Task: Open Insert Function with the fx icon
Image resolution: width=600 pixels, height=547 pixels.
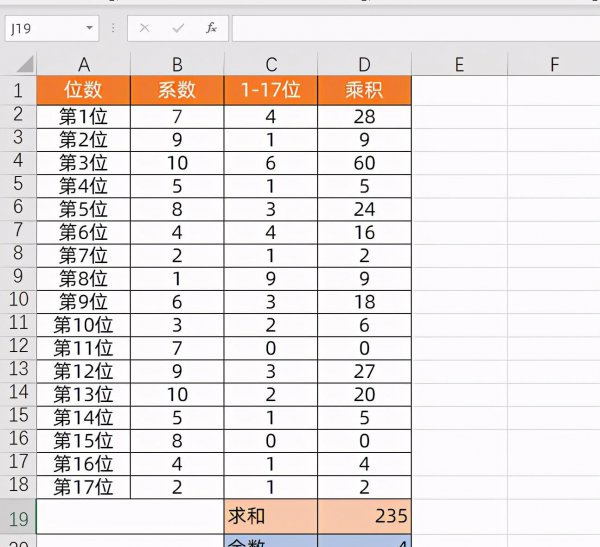Action: (211, 29)
